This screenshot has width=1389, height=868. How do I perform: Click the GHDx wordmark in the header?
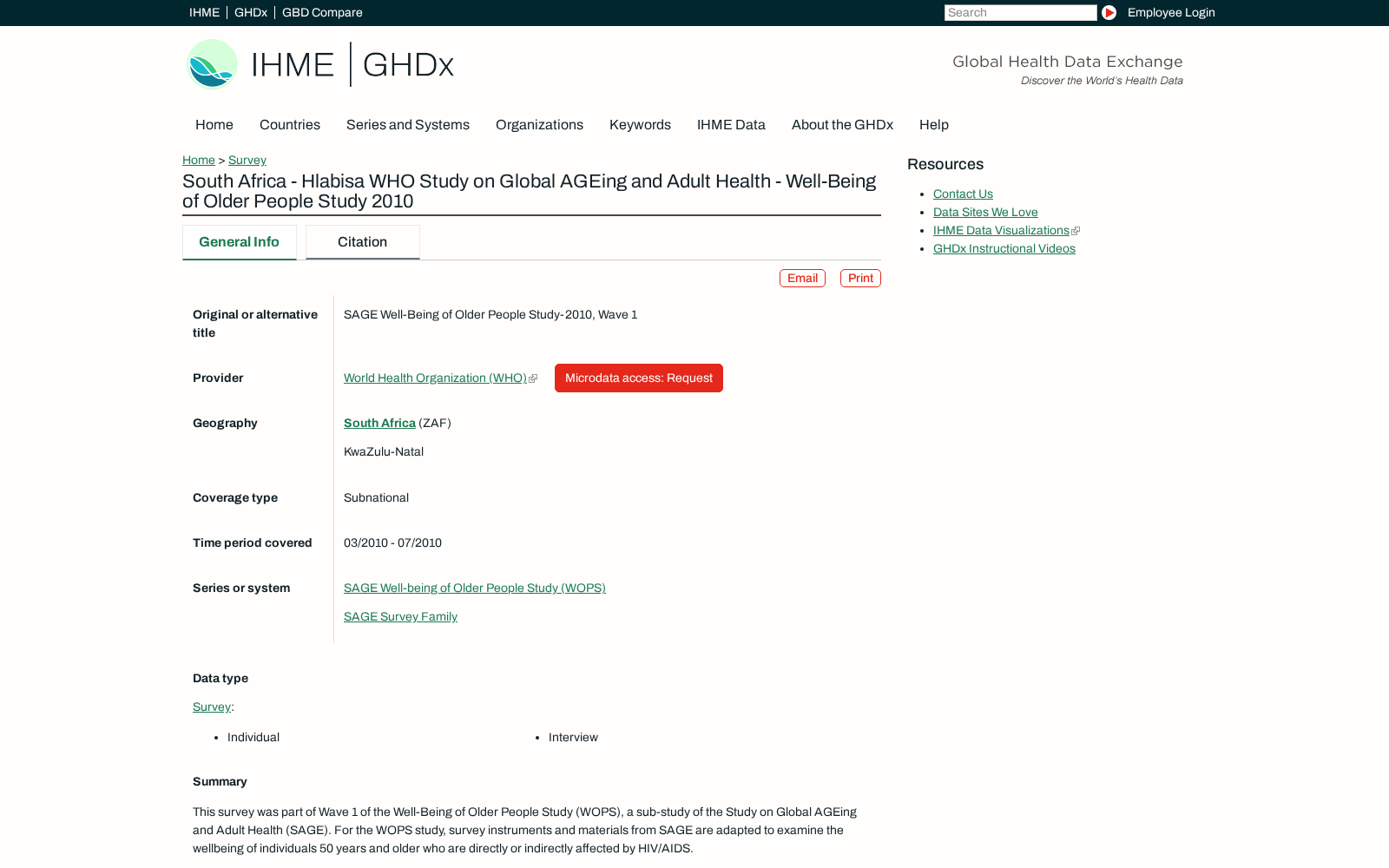pyautogui.click(x=408, y=64)
